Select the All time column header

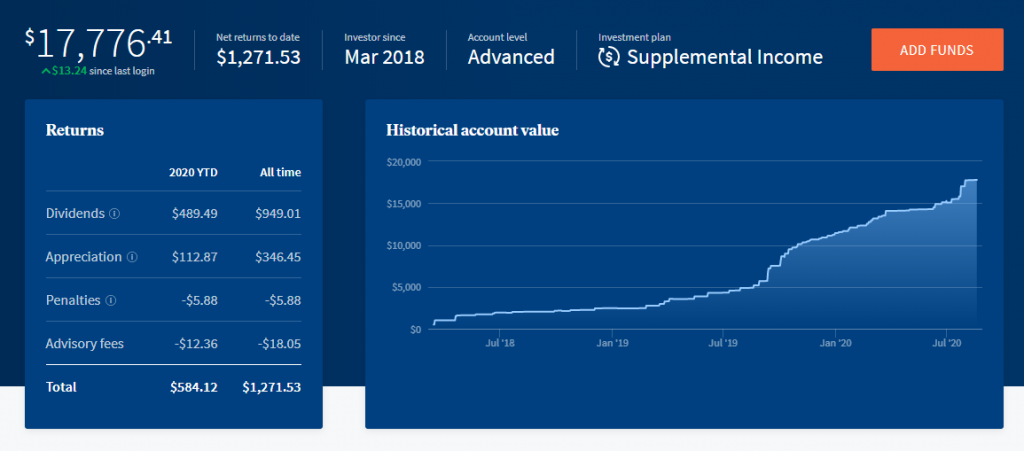click(x=280, y=172)
